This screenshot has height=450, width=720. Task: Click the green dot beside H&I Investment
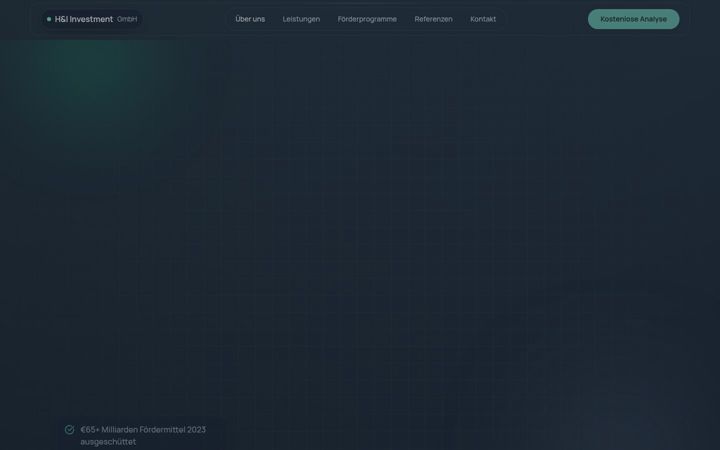click(x=49, y=19)
